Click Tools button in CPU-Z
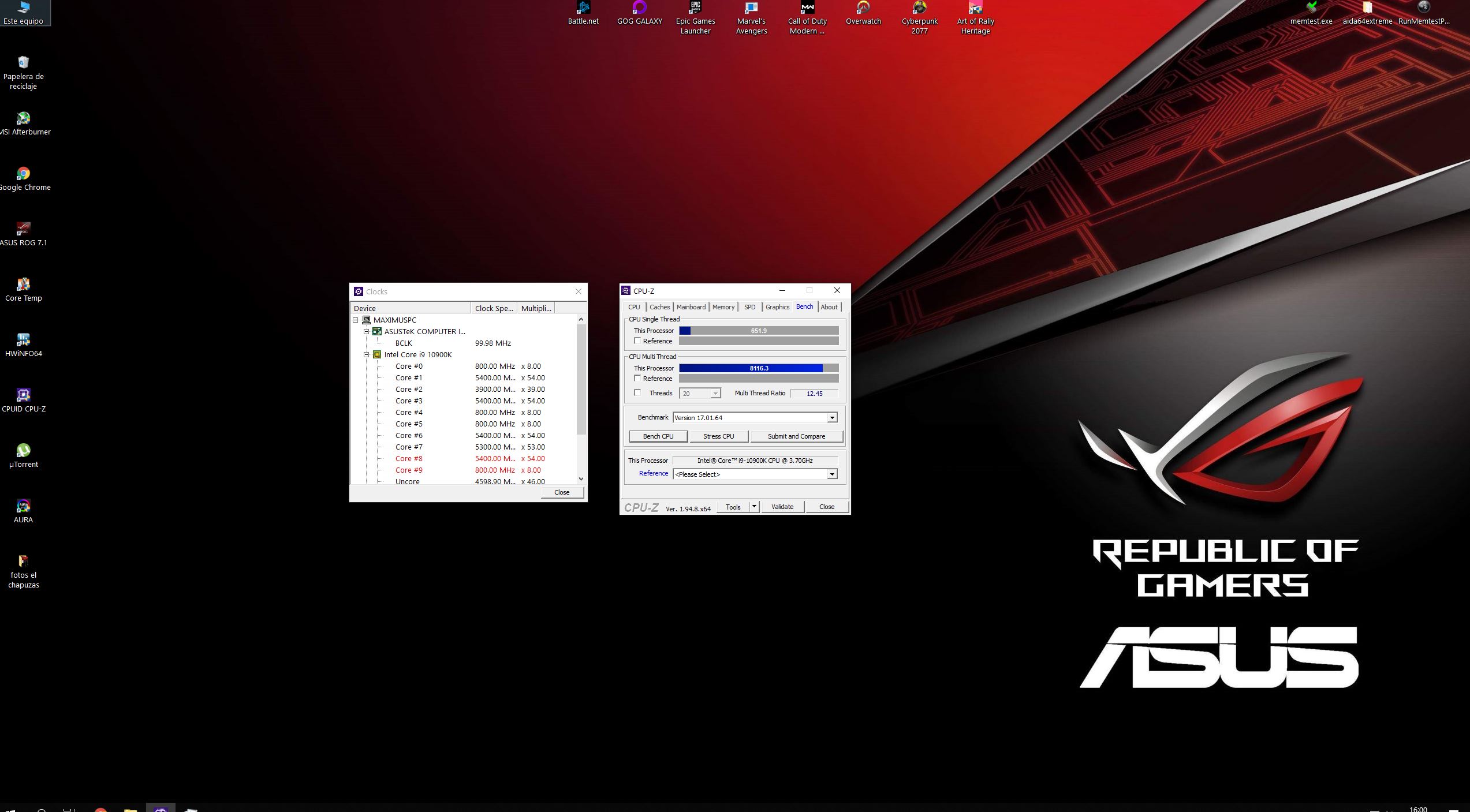Screen dimensions: 1470x812 click(x=733, y=507)
